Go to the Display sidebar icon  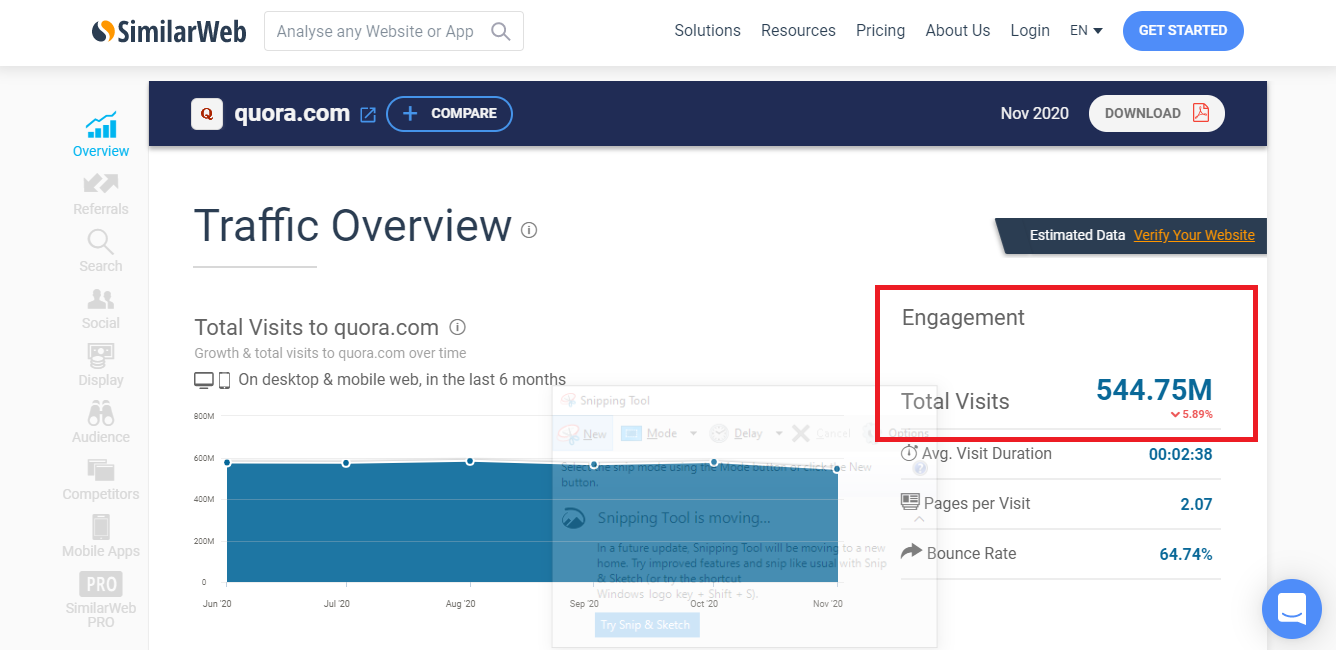101,355
